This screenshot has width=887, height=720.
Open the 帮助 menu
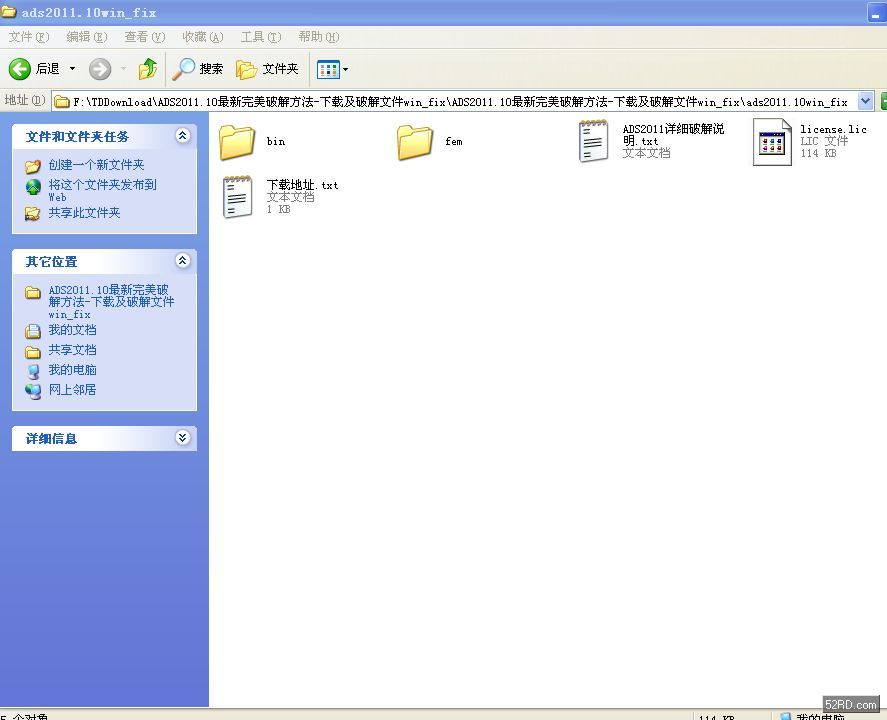(x=318, y=37)
